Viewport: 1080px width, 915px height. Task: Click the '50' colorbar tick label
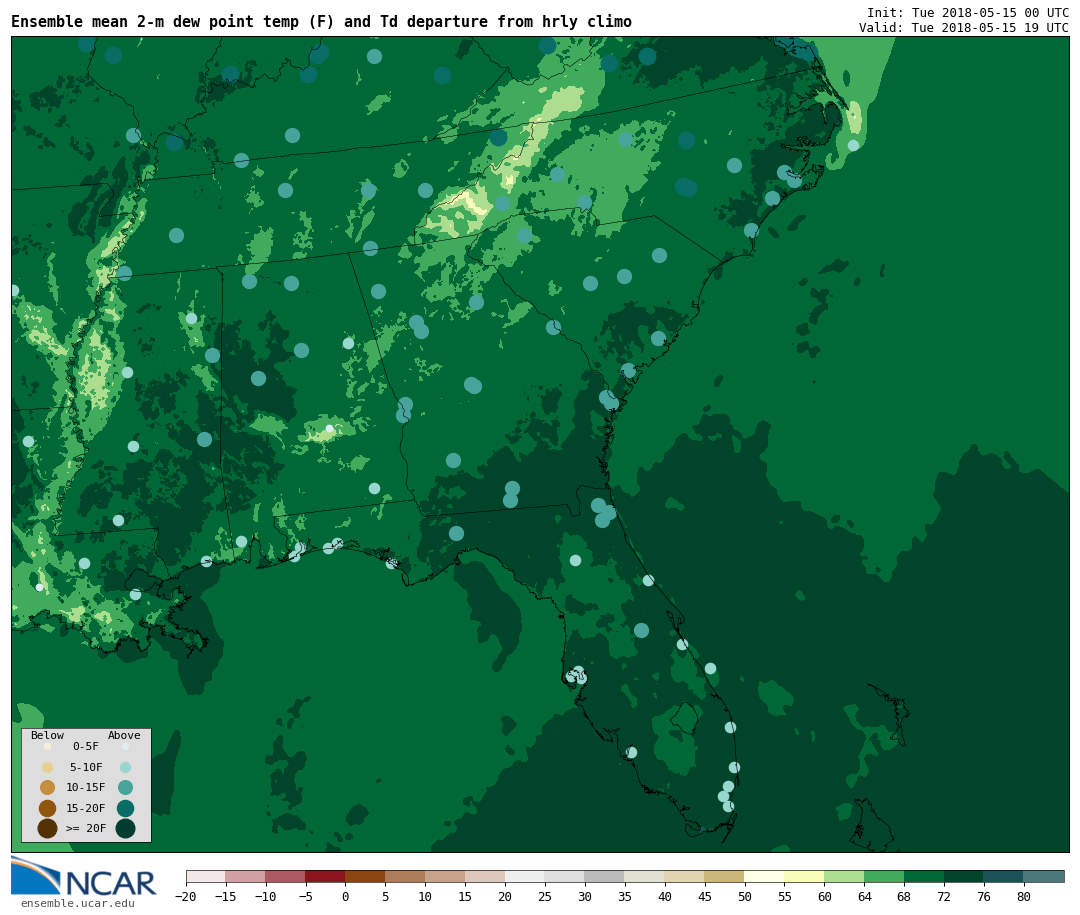tap(745, 896)
